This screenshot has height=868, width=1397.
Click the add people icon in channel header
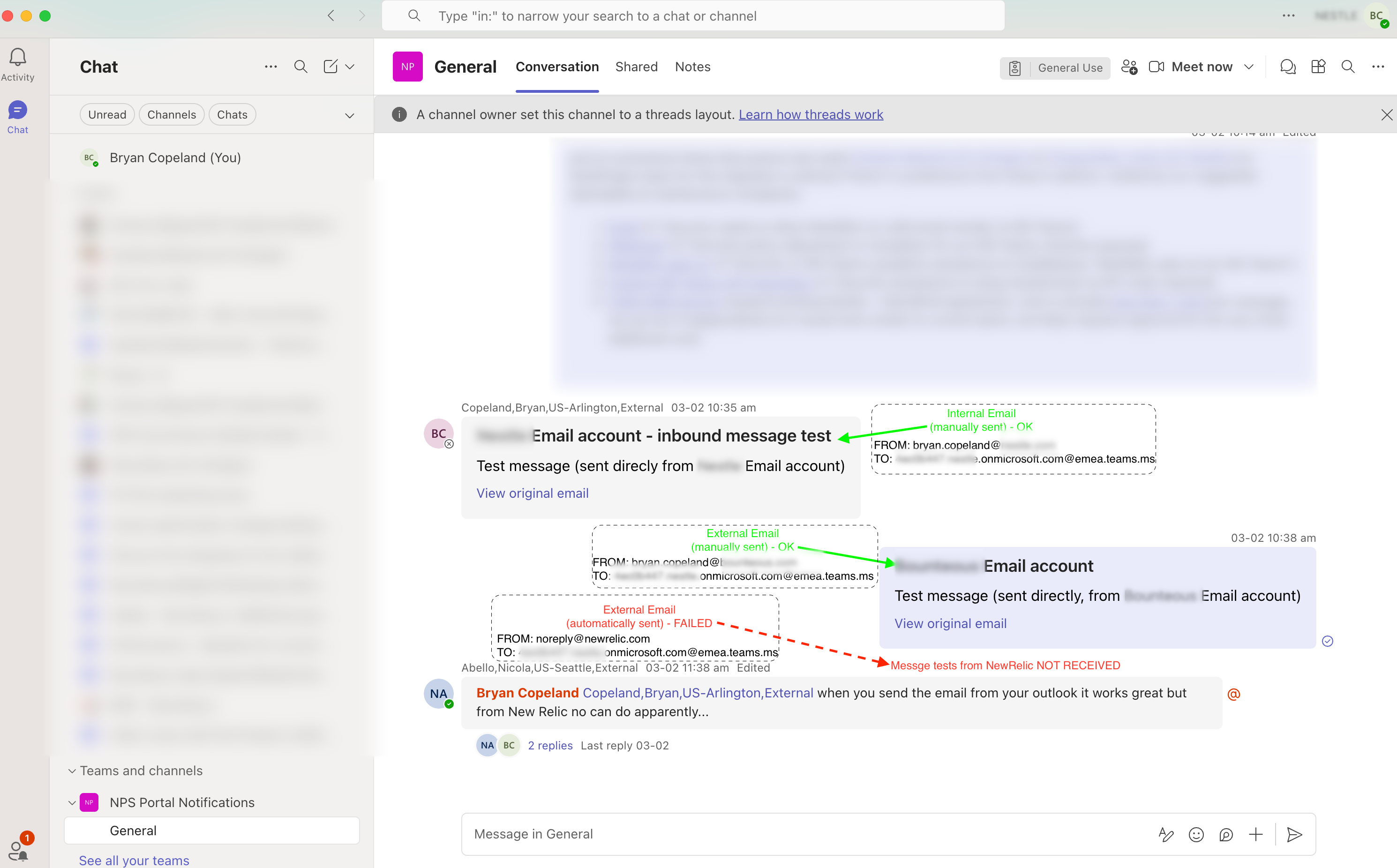1129,67
